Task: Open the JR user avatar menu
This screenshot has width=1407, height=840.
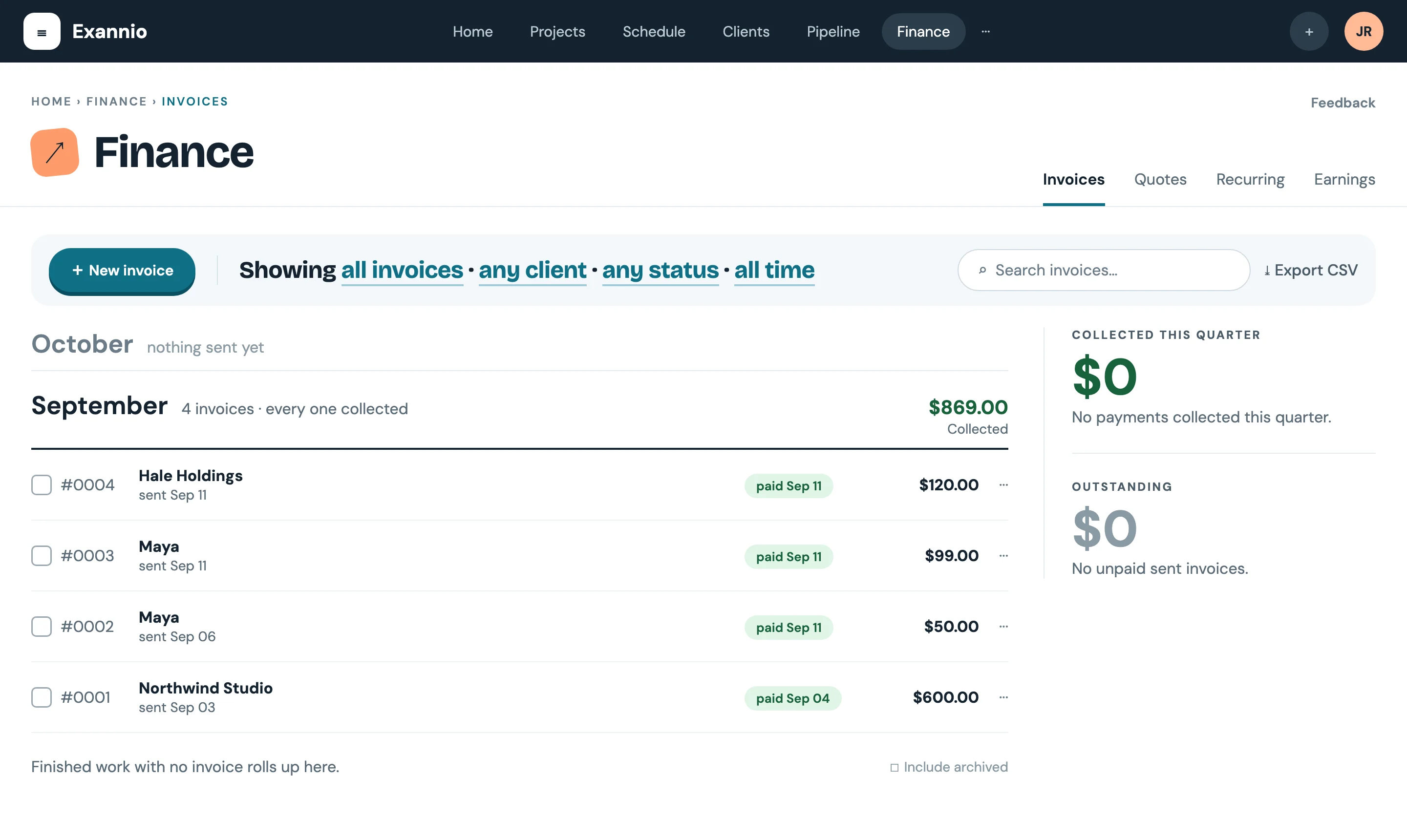Action: pyautogui.click(x=1364, y=32)
